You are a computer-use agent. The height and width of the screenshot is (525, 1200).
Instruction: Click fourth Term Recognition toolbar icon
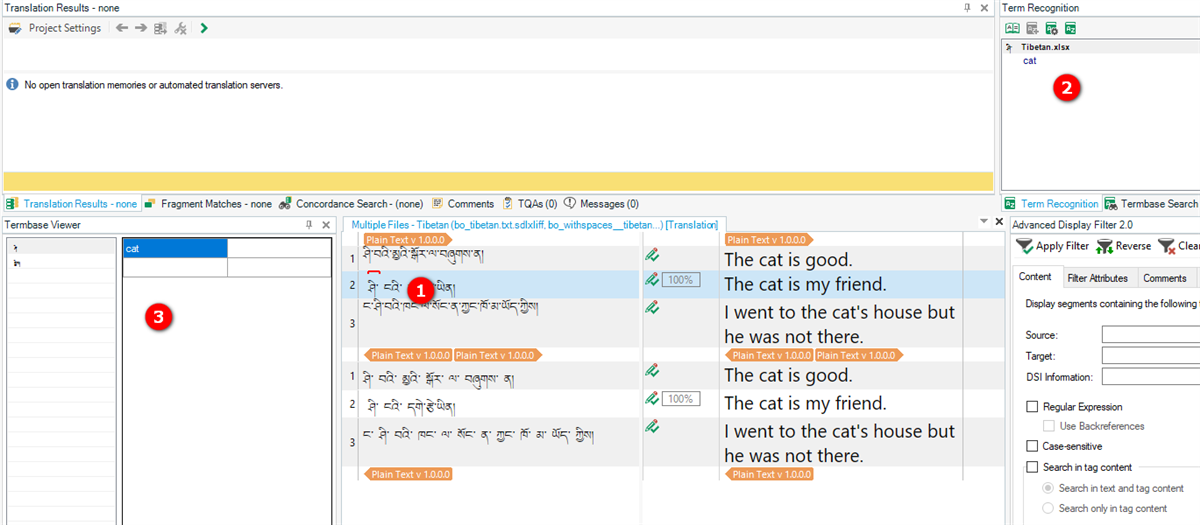(x=1070, y=28)
